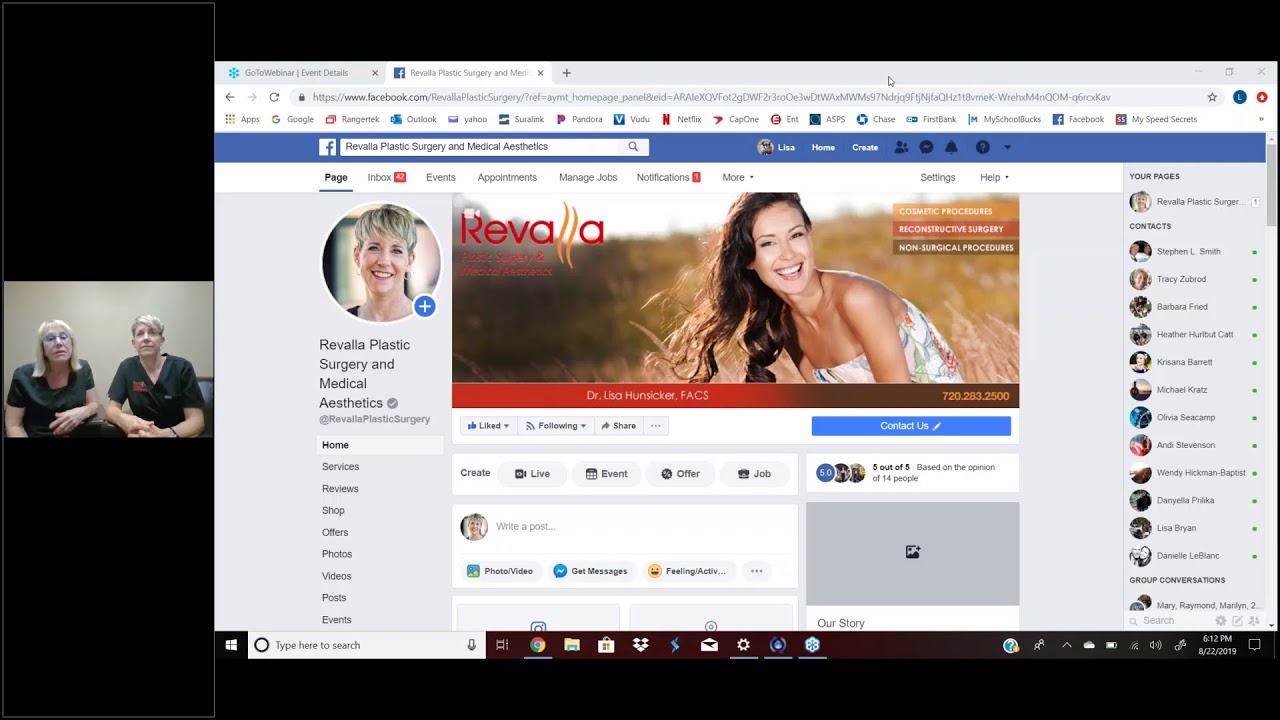Open the notifications bell icon
1280x720 pixels.
tap(951, 147)
